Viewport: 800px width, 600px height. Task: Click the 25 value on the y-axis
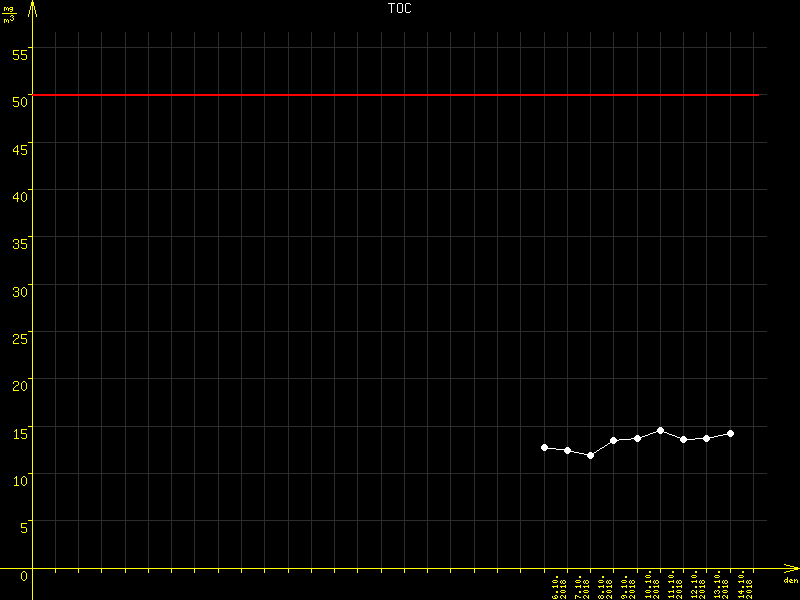[20, 339]
